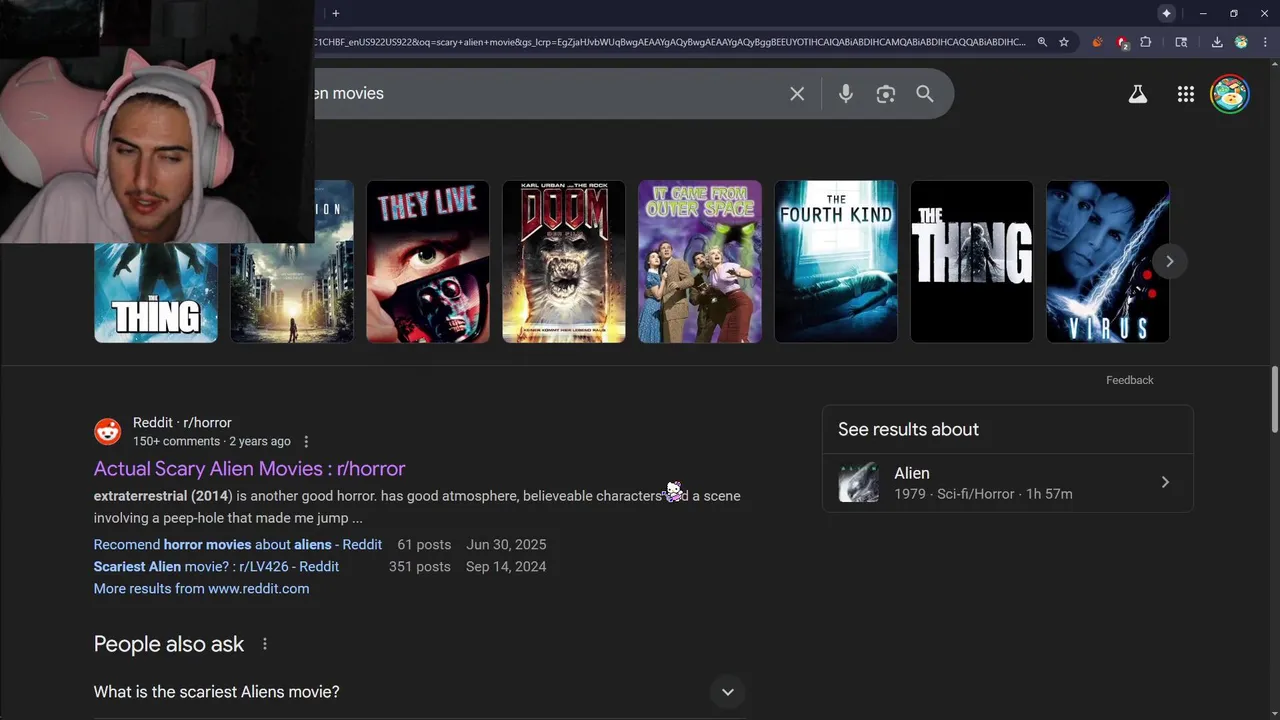Bookmark this page with the star icon

tap(1064, 42)
